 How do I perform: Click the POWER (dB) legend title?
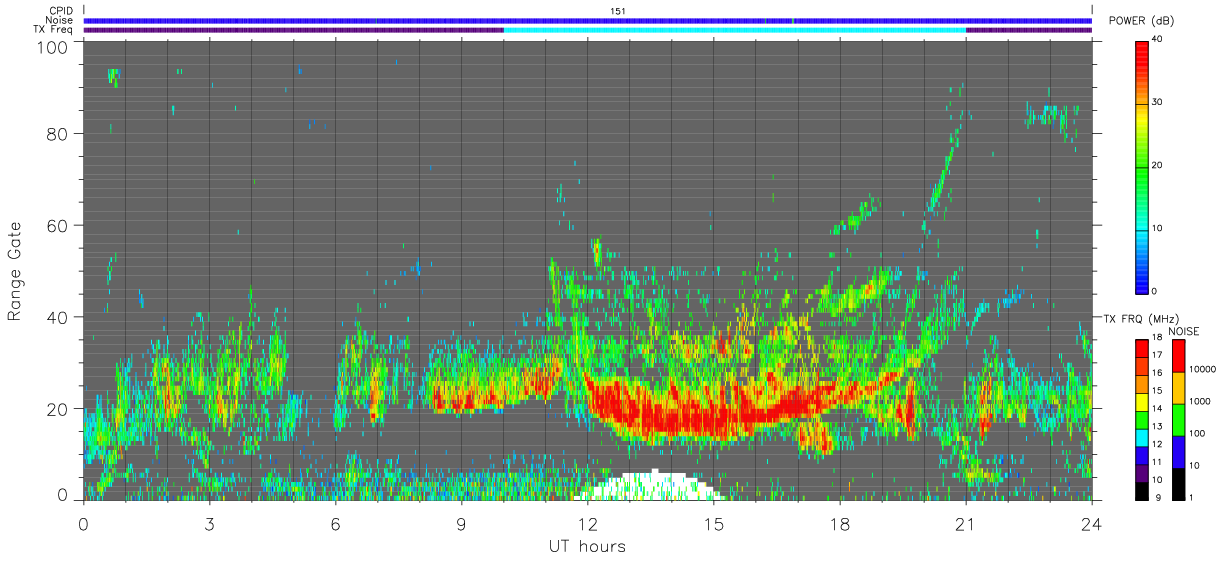[x=1142, y=21]
